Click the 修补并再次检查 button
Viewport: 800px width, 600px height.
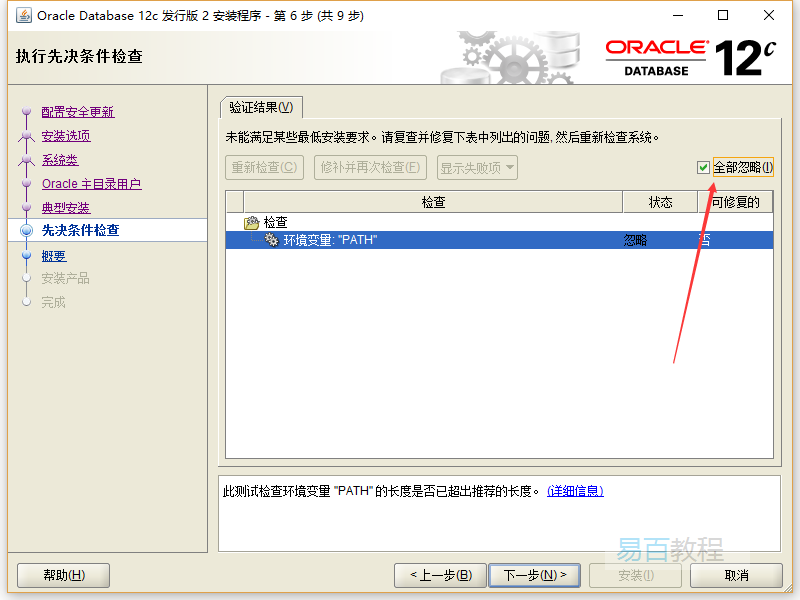pyautogui.click(x=370, y=168)
